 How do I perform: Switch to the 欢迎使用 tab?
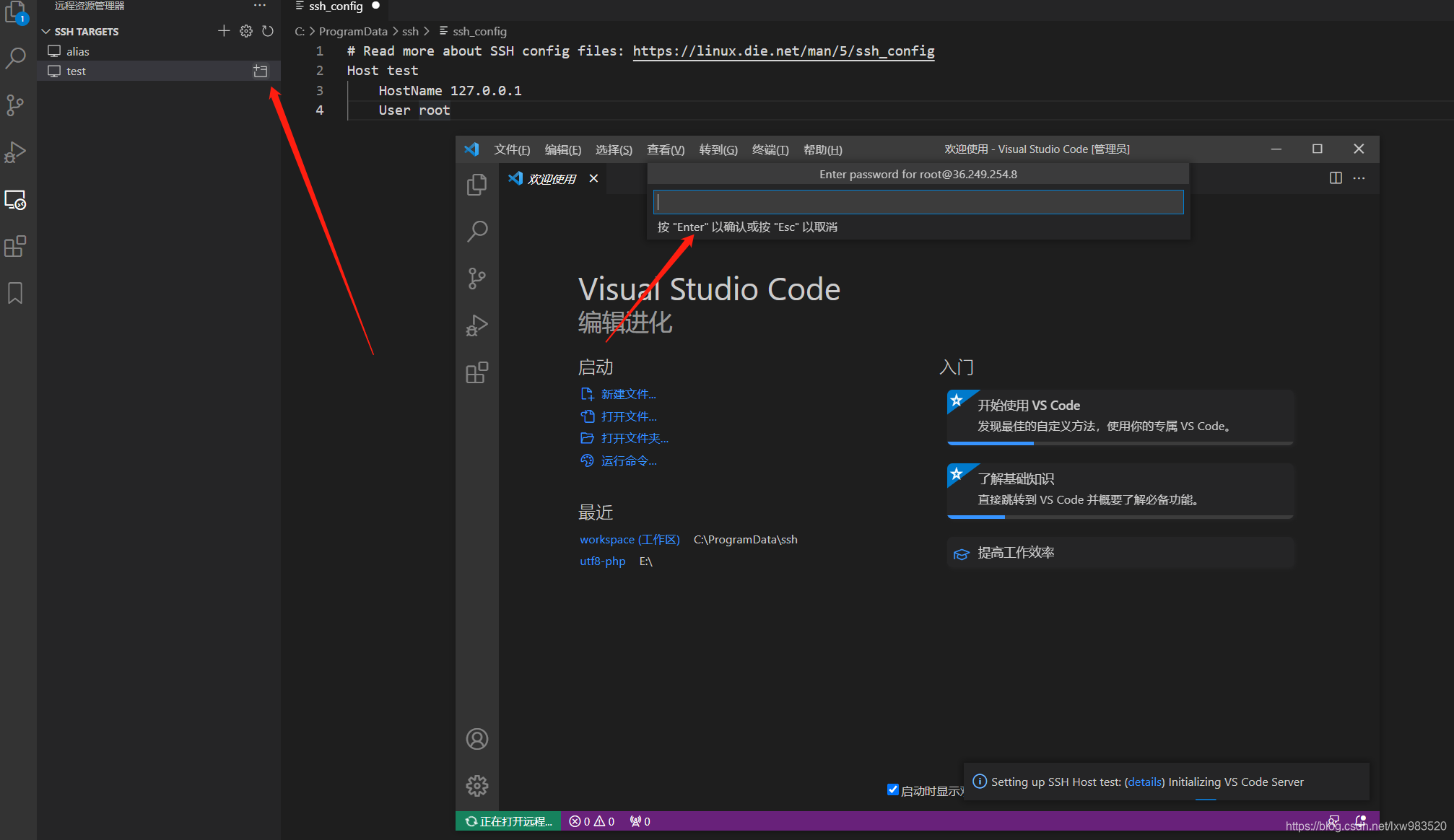[552, 178]
